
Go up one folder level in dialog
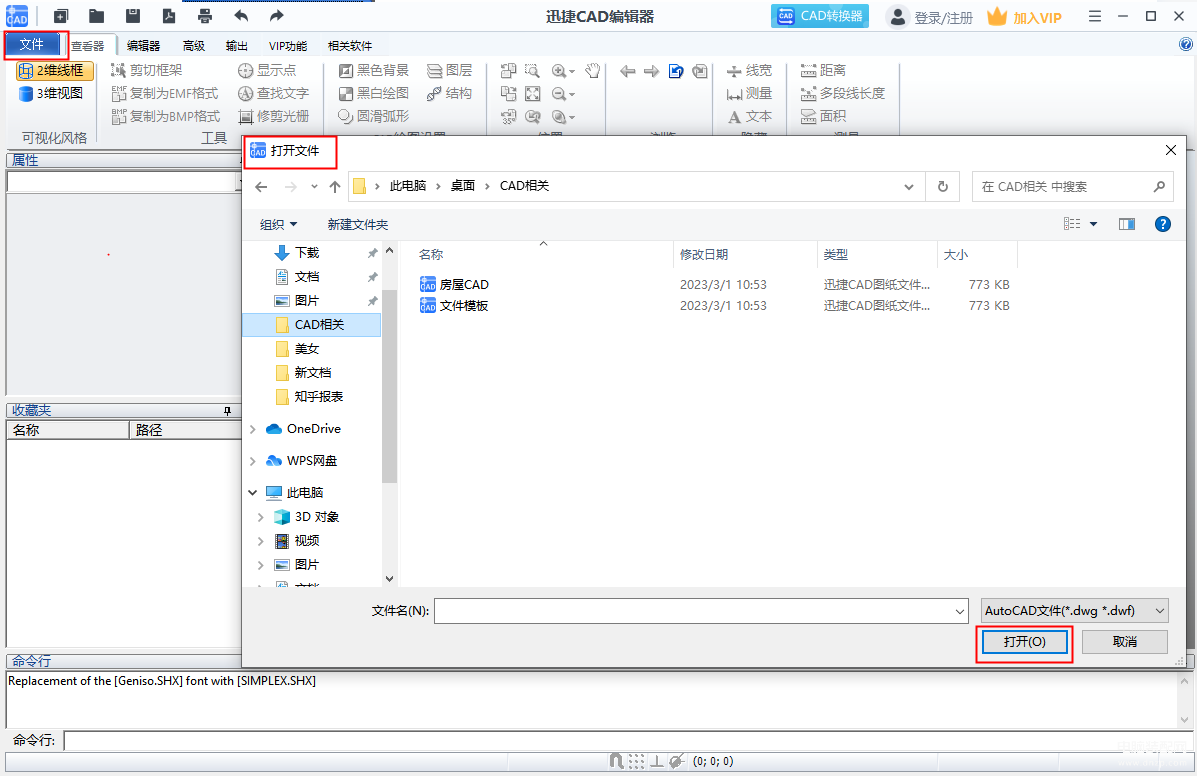(x=334, y=186)
